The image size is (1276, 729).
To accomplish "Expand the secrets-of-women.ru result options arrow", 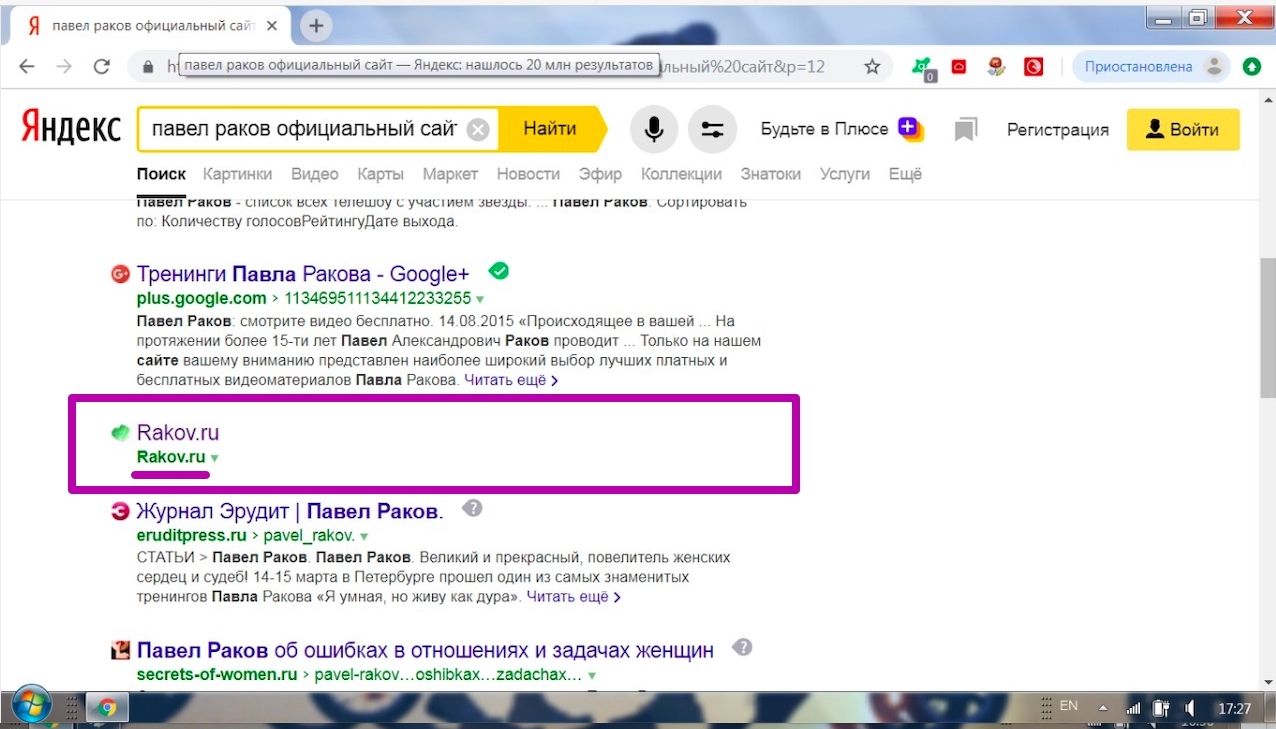I will [592, 676].
